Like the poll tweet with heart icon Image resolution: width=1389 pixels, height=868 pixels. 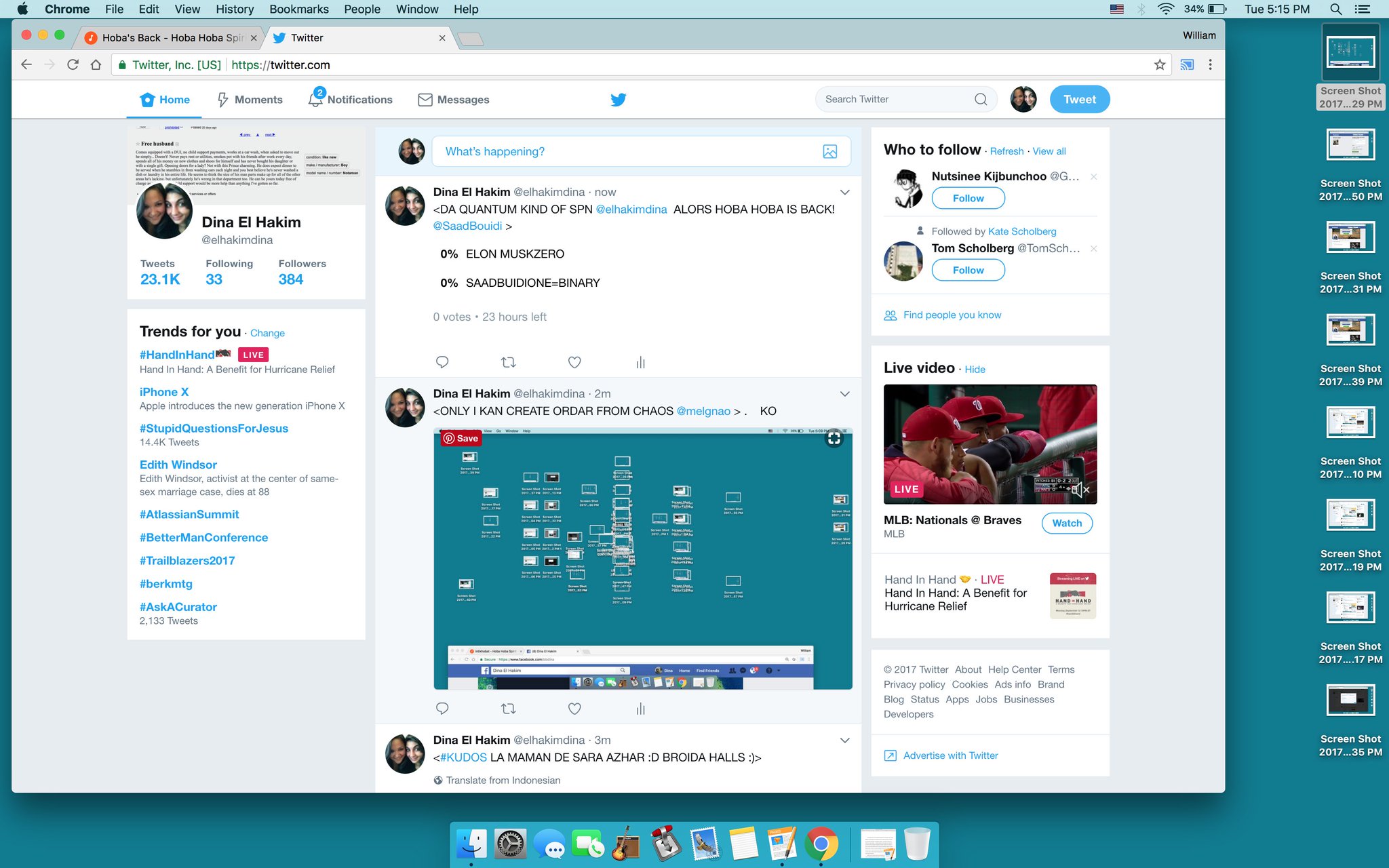574,362
